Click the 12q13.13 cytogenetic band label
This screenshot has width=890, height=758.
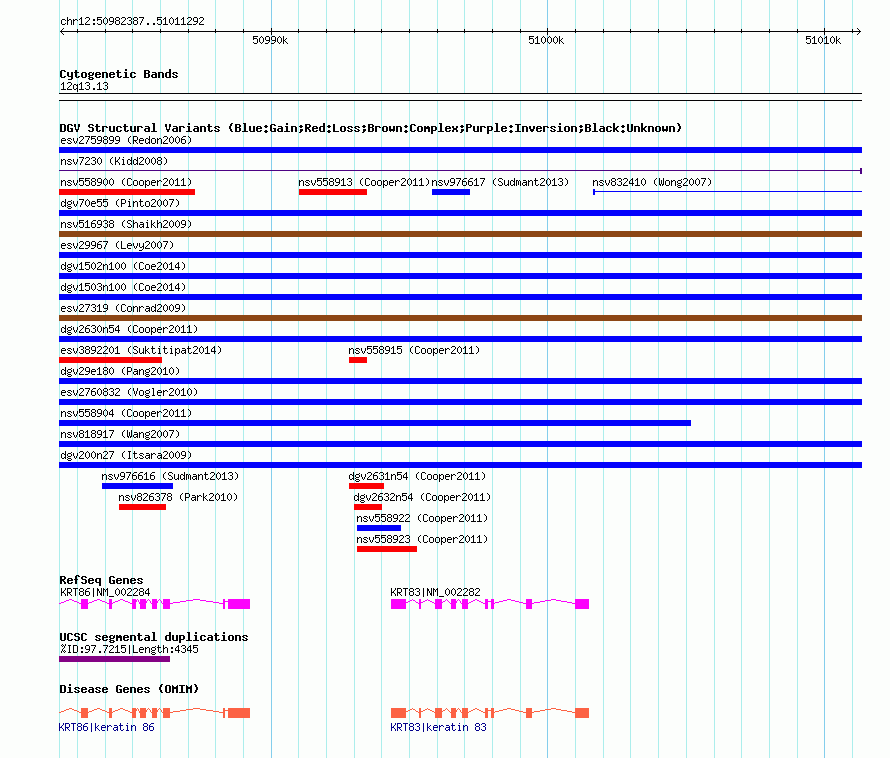point(84,86)
